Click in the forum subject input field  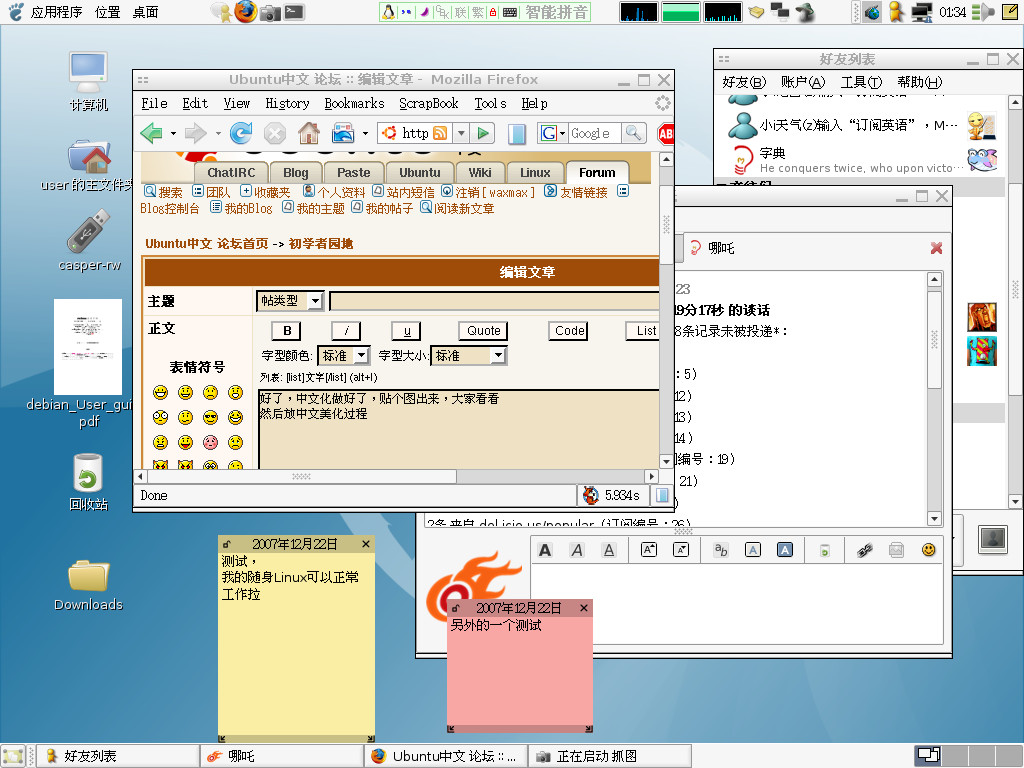494,300
